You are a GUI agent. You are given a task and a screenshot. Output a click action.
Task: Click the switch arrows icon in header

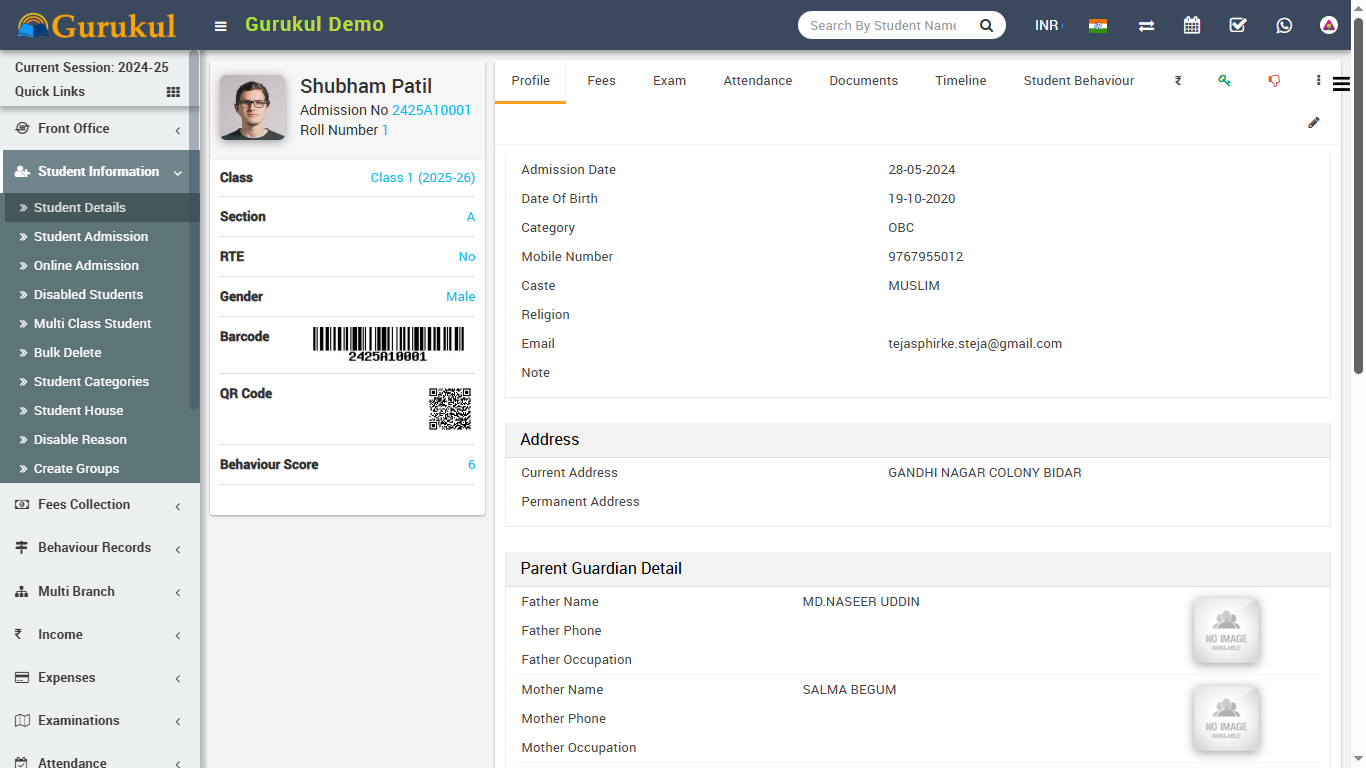[x=1146, y=26]
